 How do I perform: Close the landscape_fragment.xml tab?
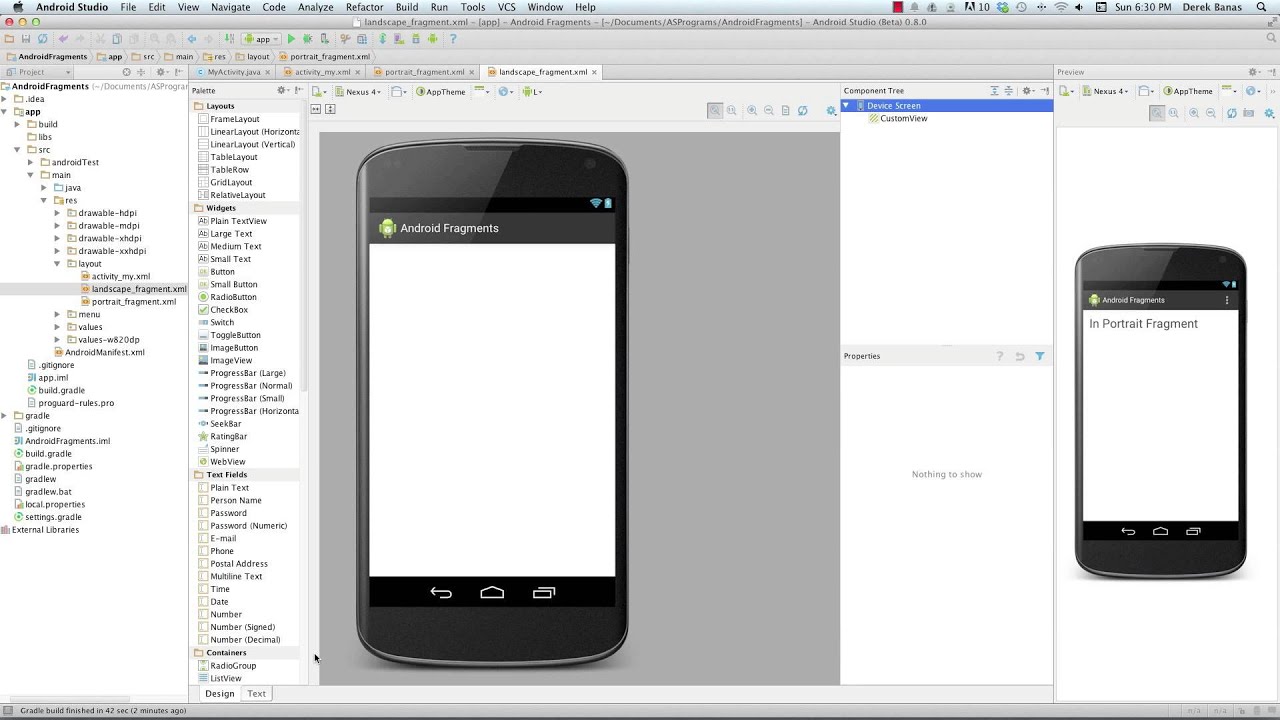coord(594,72)
